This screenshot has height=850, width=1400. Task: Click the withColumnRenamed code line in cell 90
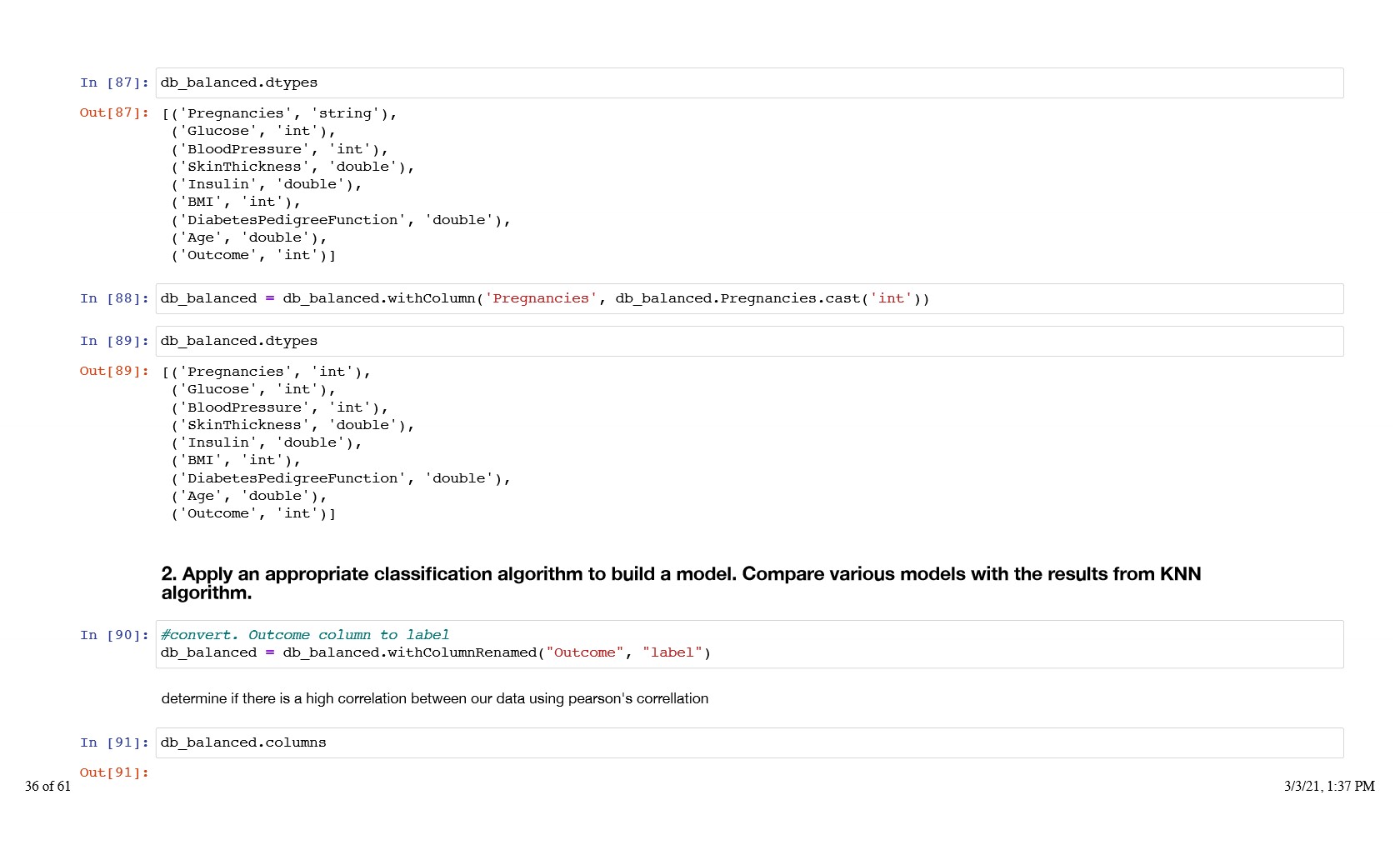coord(436,653)
